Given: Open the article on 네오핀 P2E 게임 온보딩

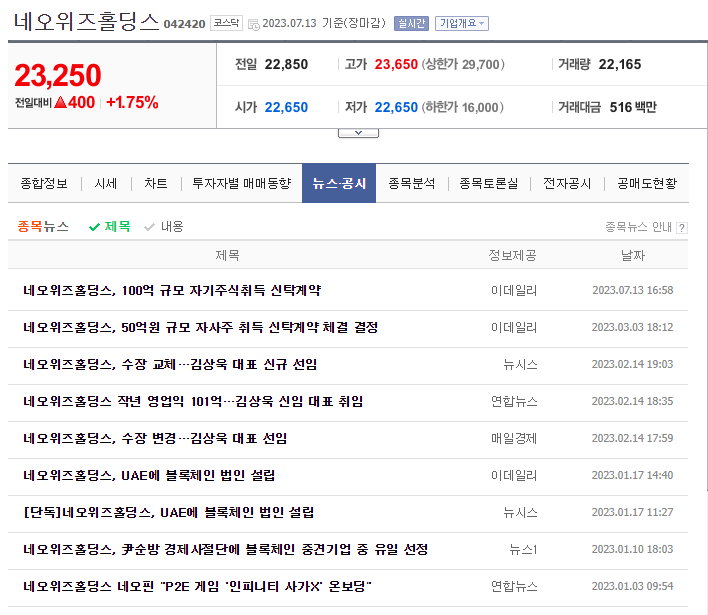Looking at the screenshot, I should 197,587.
